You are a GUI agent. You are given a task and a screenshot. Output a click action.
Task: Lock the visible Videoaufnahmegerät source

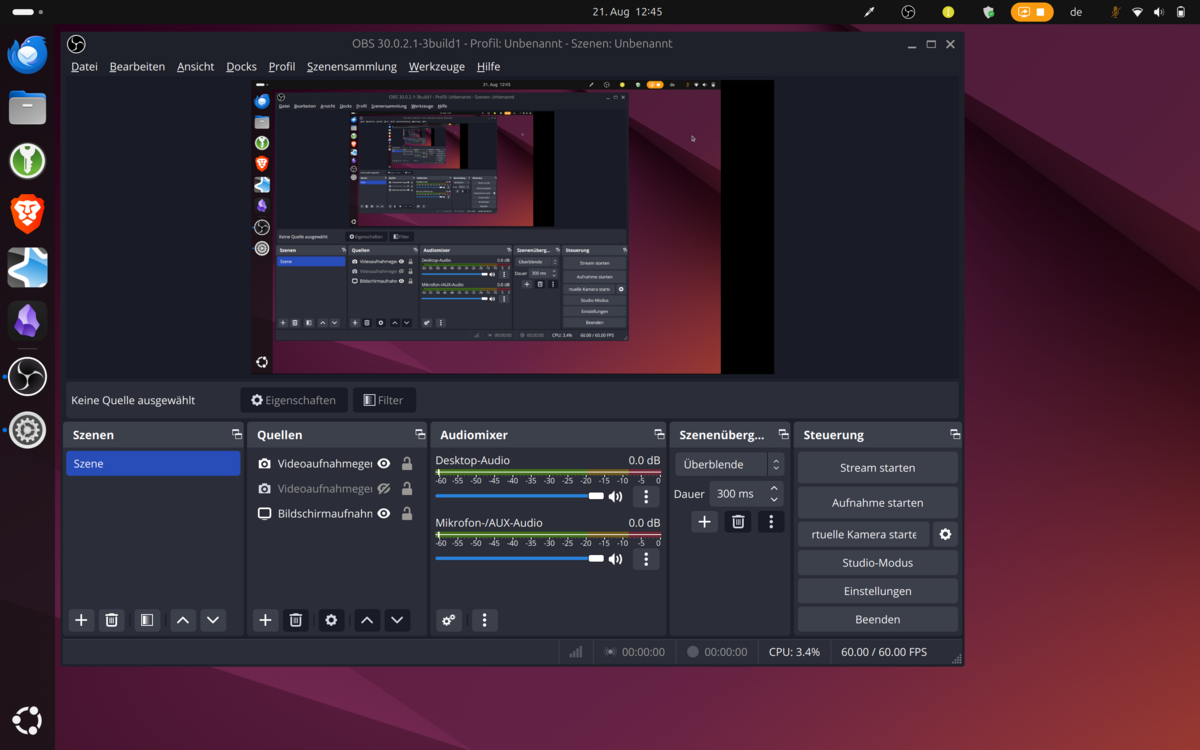(407, 464)
